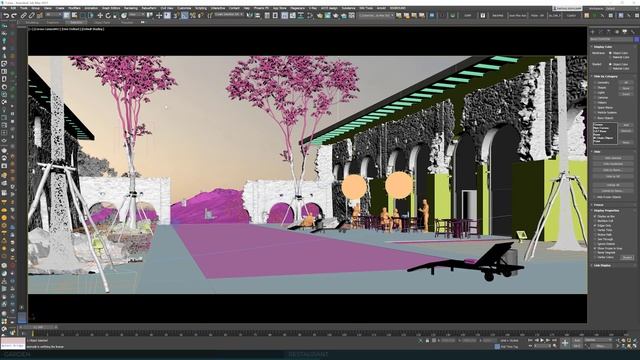The image size is (640, 360).
Task: Toggle the Backface Cull checkbox
Action: [x=595, y=221]
